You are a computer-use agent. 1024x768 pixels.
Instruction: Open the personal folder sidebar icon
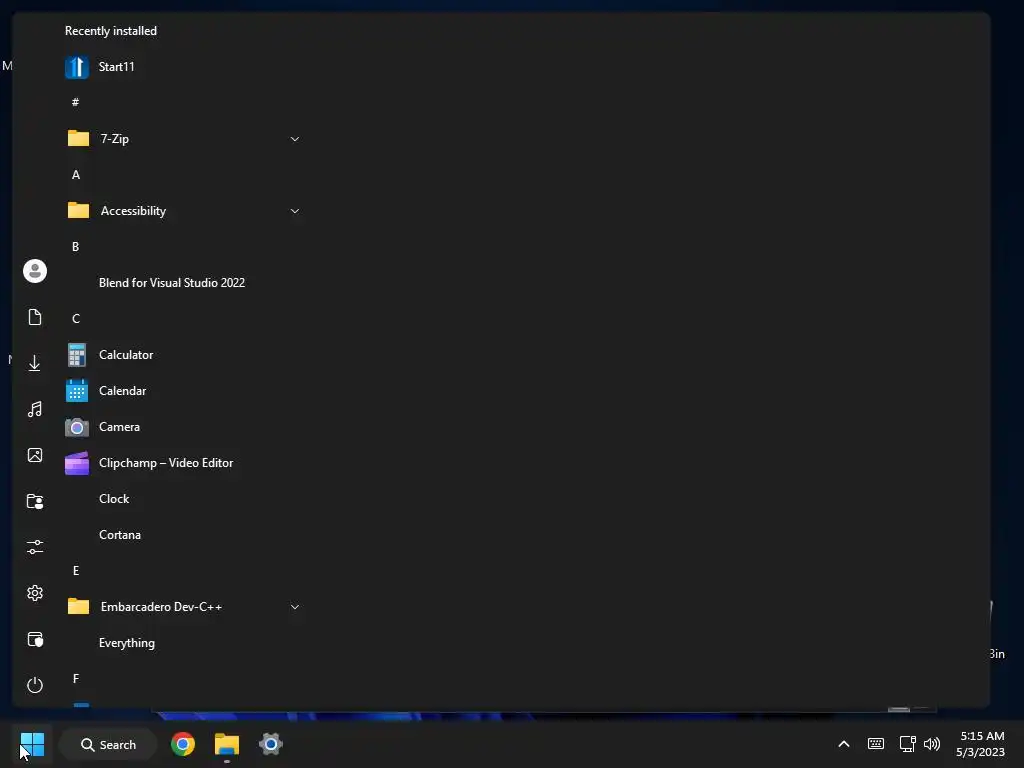coord(35,501)
